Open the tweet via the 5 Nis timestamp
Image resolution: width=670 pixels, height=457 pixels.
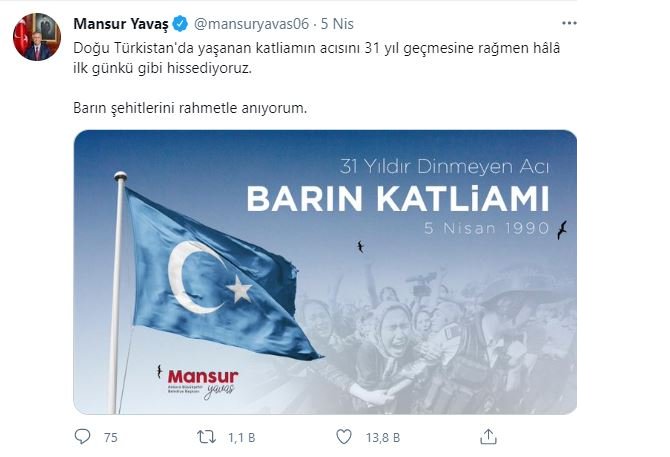click(x=337, y=24)
